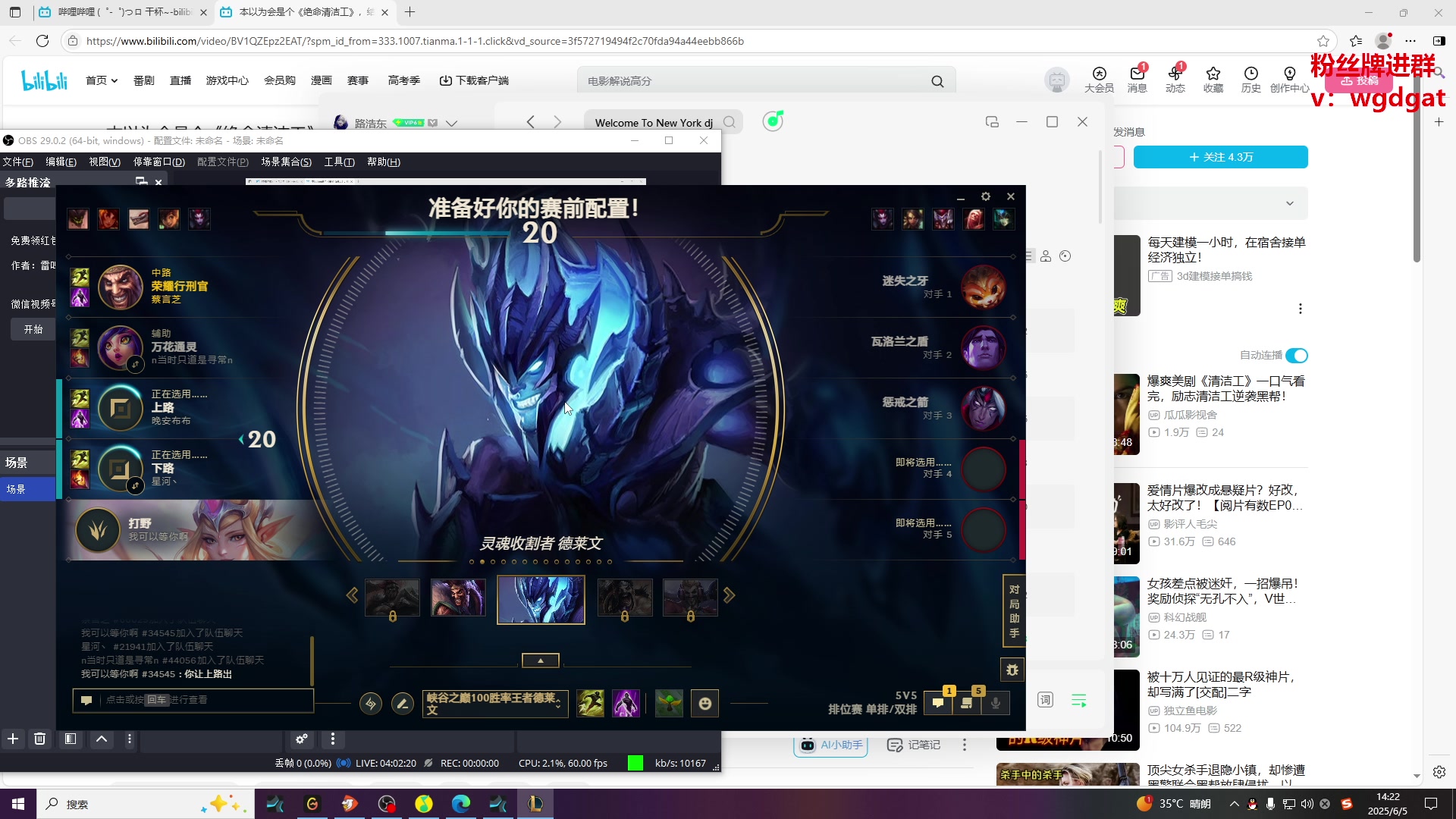Click the OBS remove scene trash icon
Screen dimensions: 1456x819
(40, 739)
